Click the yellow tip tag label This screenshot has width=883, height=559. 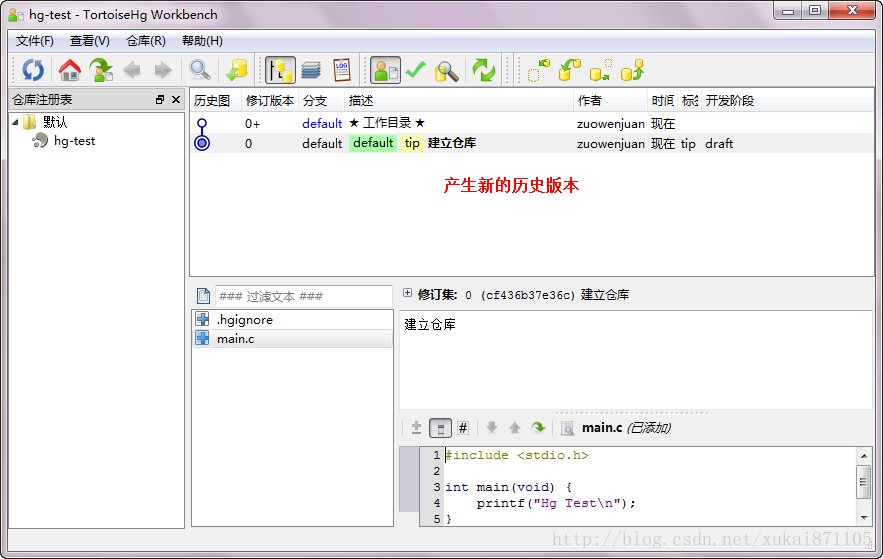click(x=412, y=143)
